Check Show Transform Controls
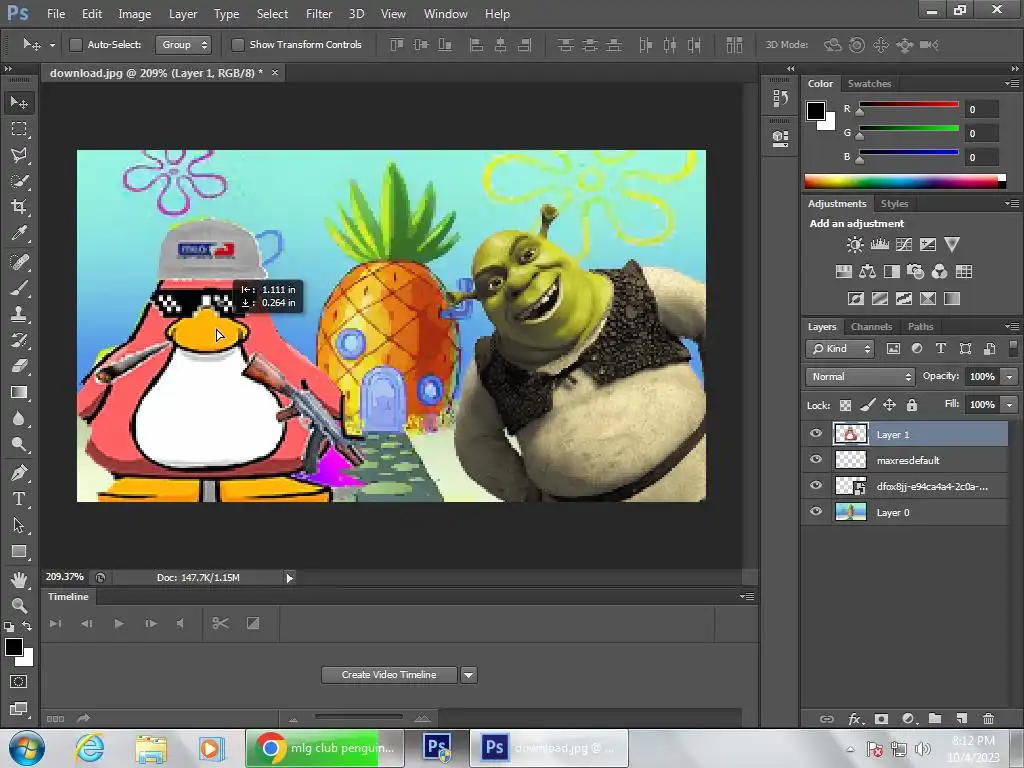The image size is (1024, 768). tap(238, 45)
